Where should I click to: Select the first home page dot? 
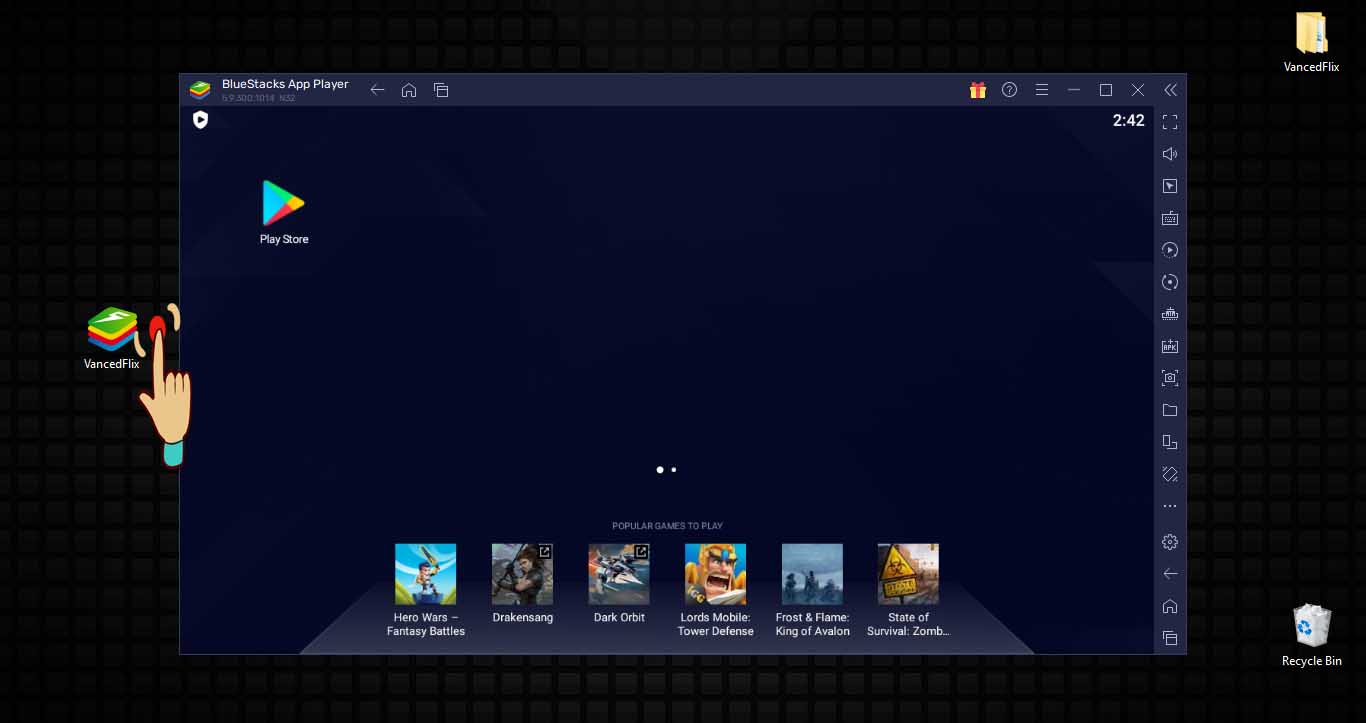tap(660, 469)
